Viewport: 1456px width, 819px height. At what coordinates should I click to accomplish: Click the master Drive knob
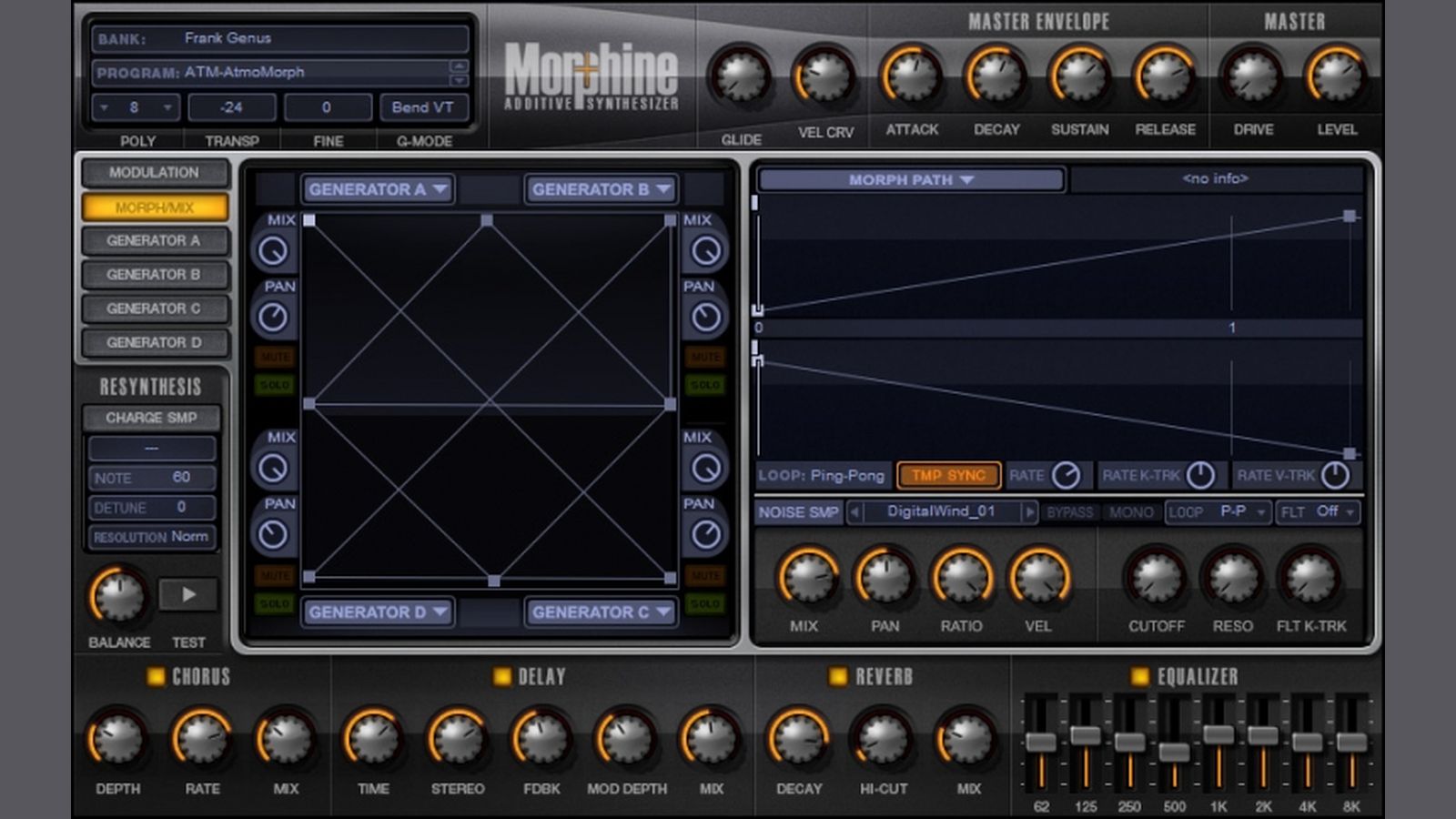point(1253,77)
